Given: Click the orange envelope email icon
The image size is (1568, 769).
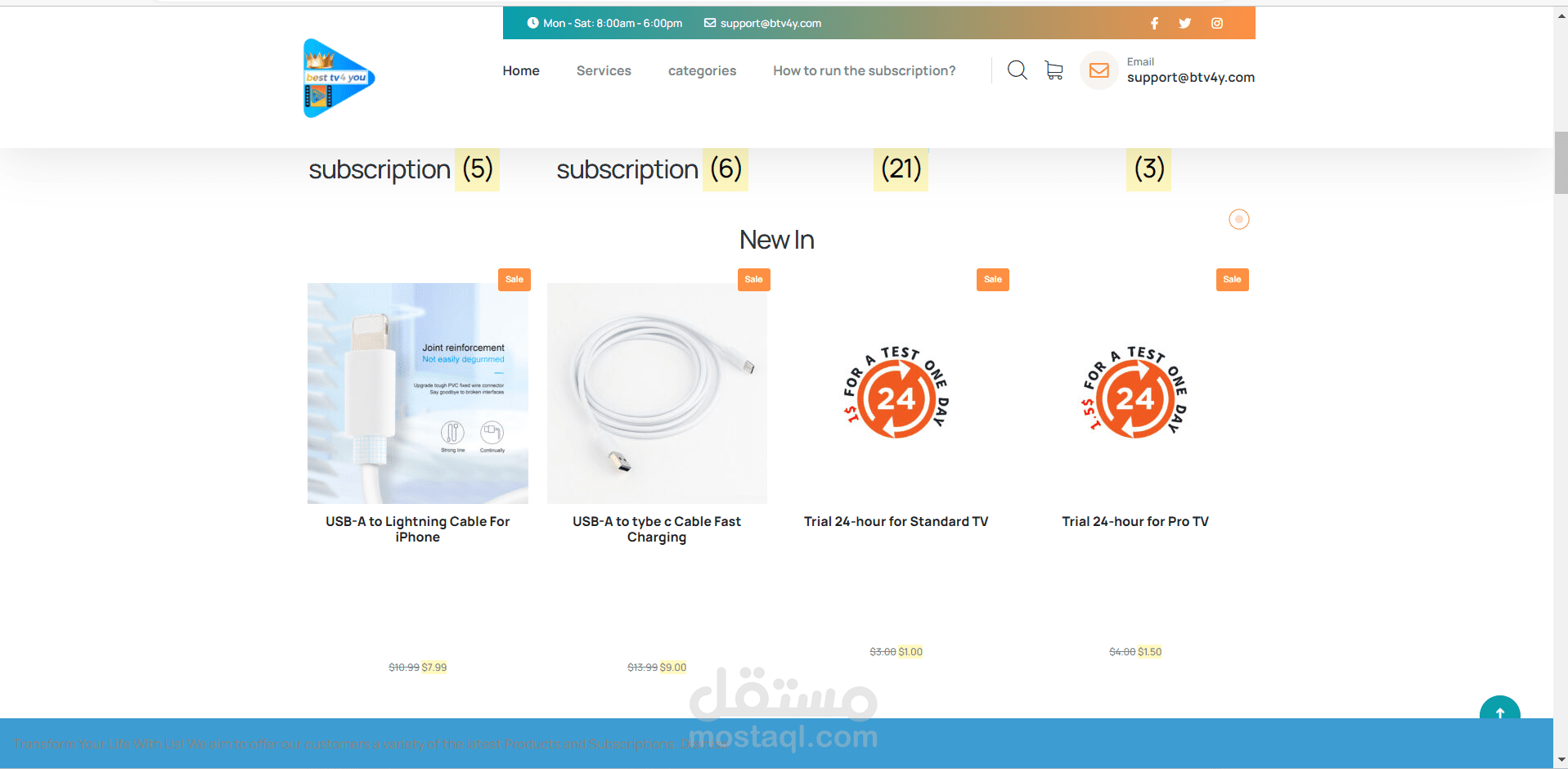Looking at the screenshot, I should (1099, 70).
